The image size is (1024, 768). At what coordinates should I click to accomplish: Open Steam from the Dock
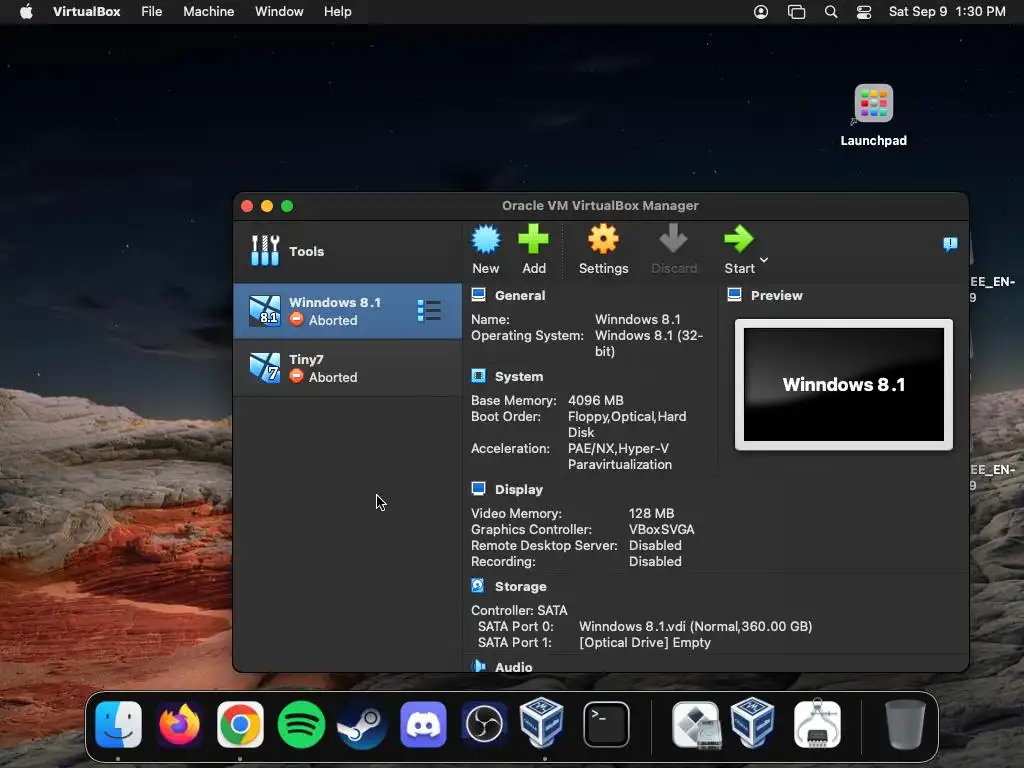362,724
